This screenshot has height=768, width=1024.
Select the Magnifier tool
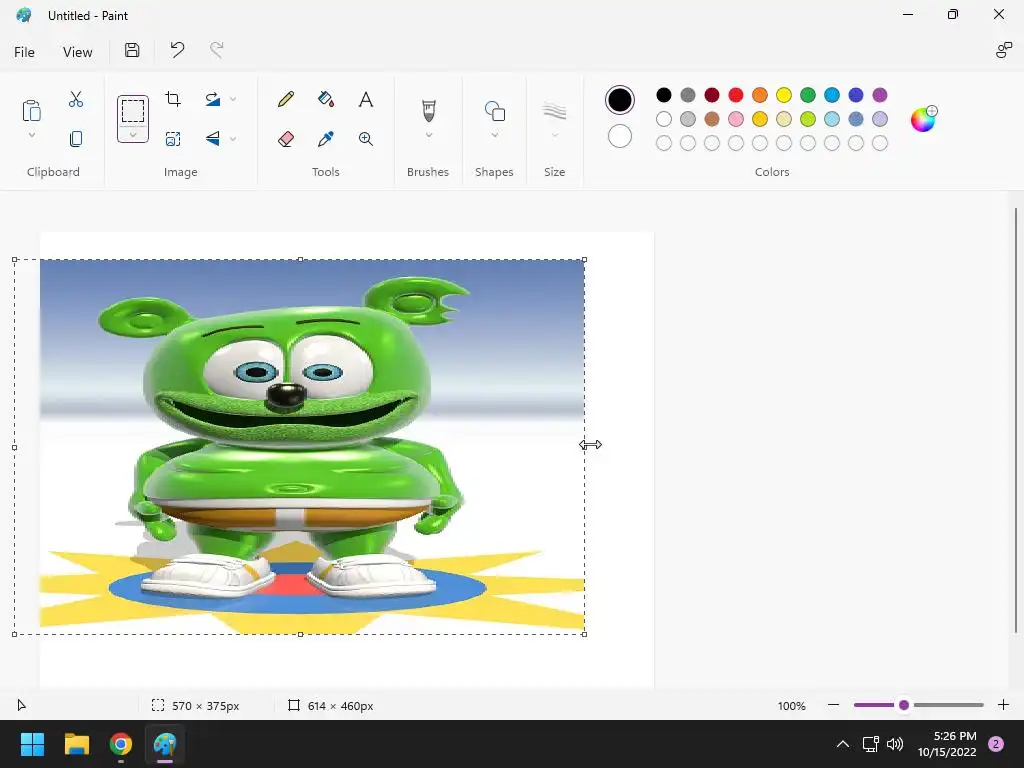366,138
